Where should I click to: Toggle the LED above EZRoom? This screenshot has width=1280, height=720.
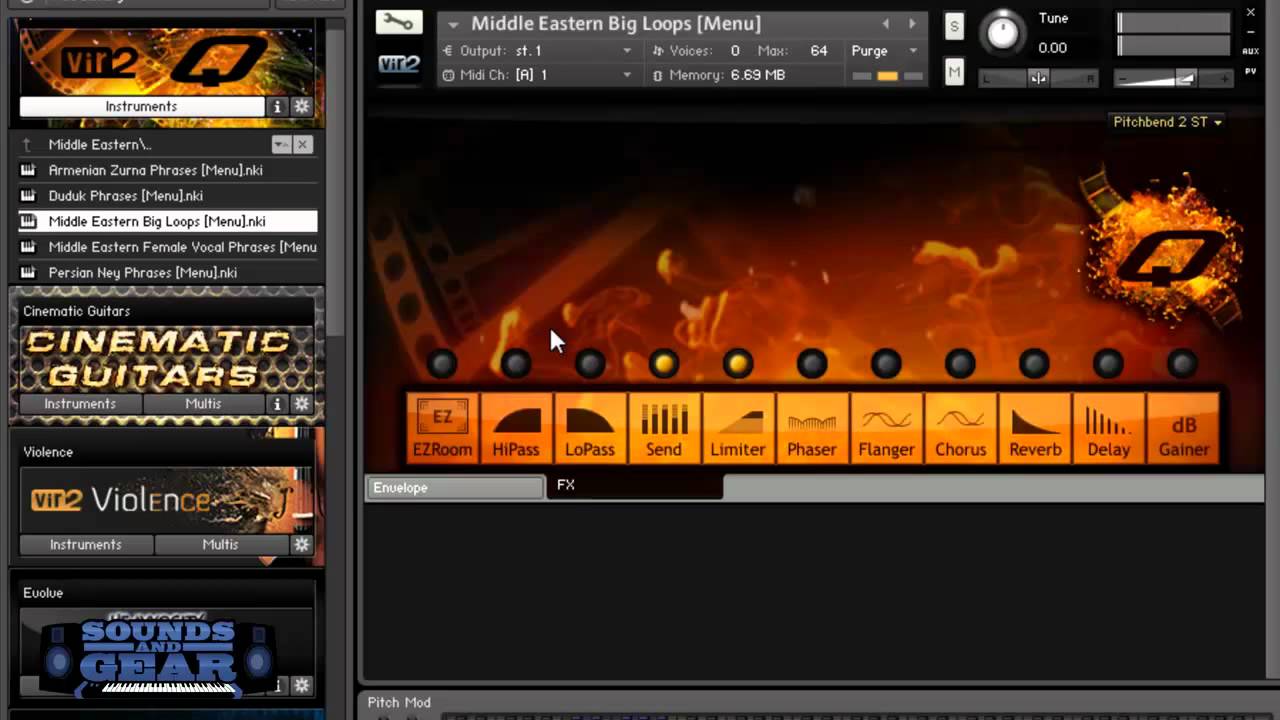click(x=442, y=364)
